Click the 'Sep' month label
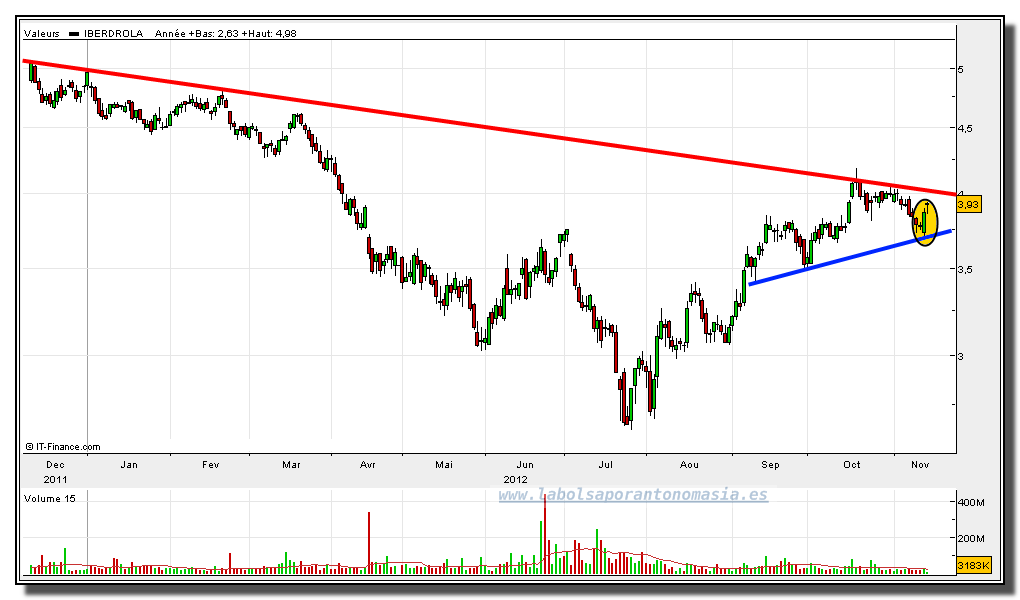Viewport: 1020px width, 600px height. pyautogui.click(x=770, y=465)
